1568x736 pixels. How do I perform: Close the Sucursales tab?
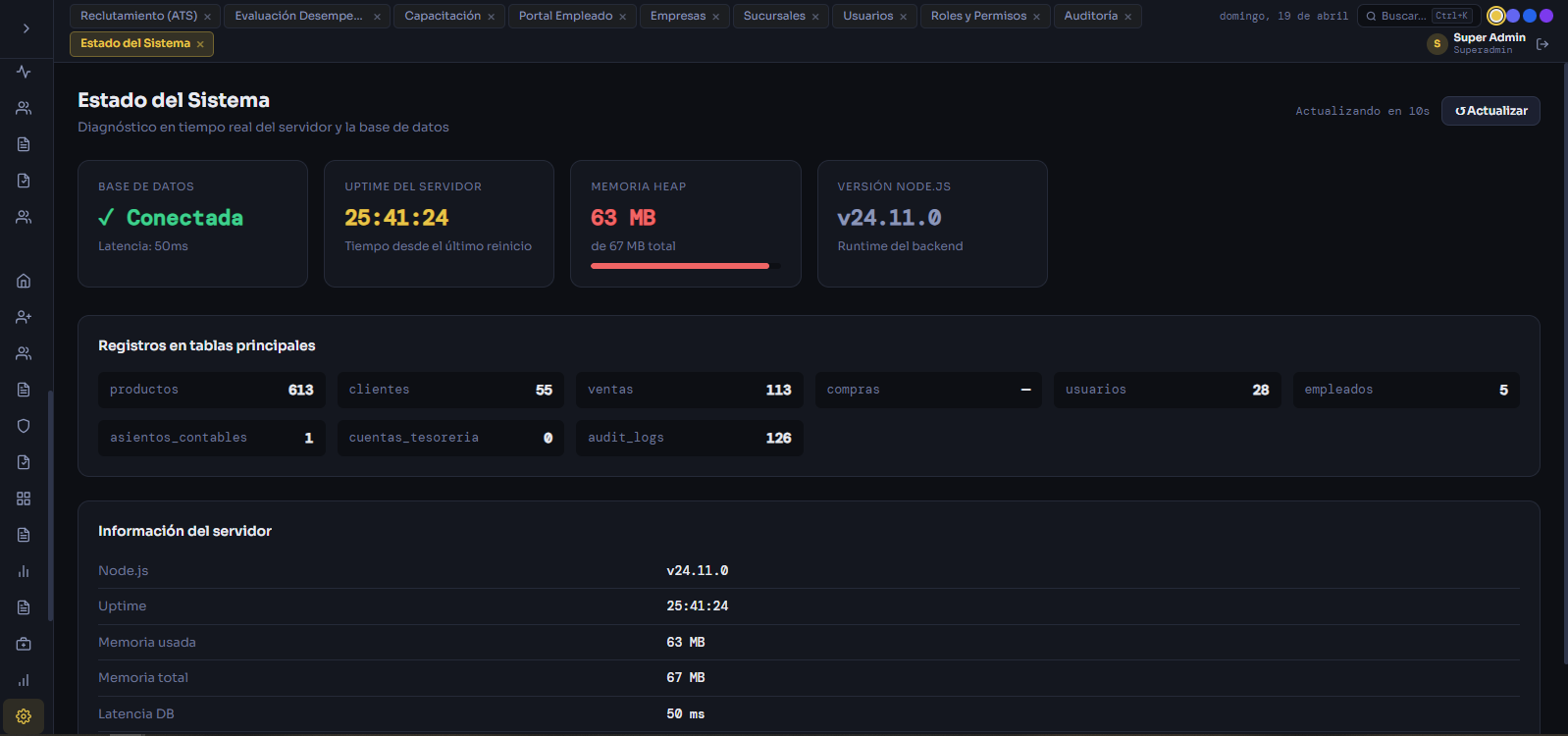815,17
